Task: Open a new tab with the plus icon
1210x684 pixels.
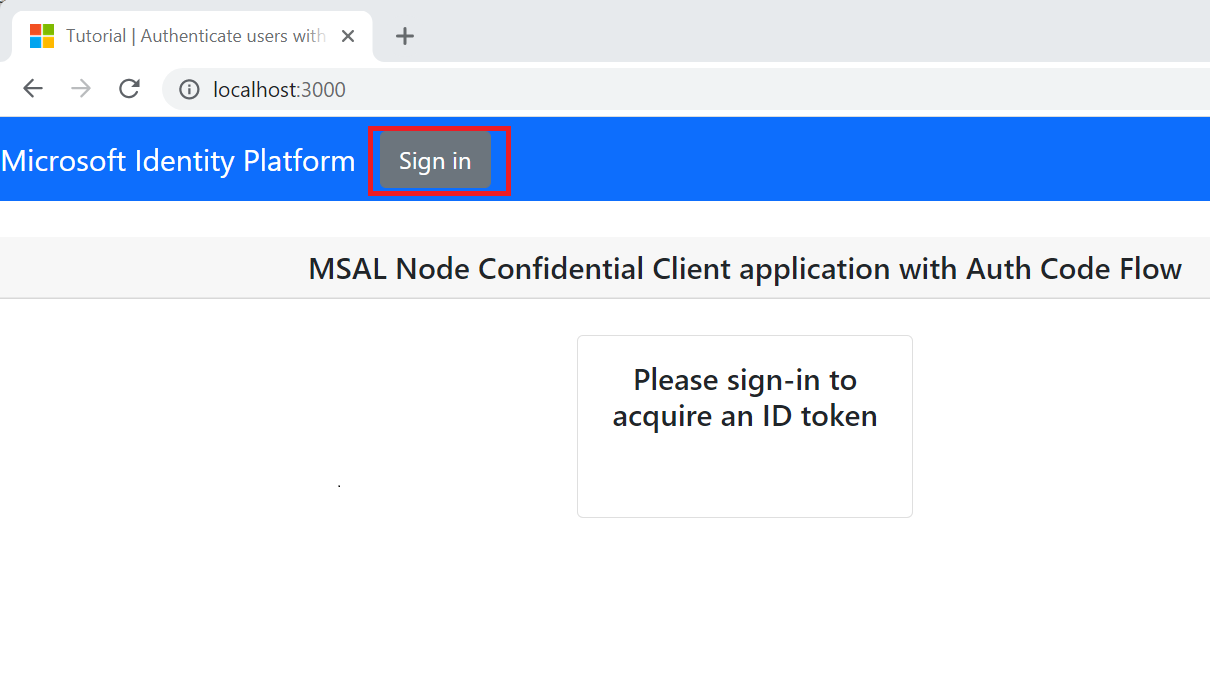Action: pos(404,36)
